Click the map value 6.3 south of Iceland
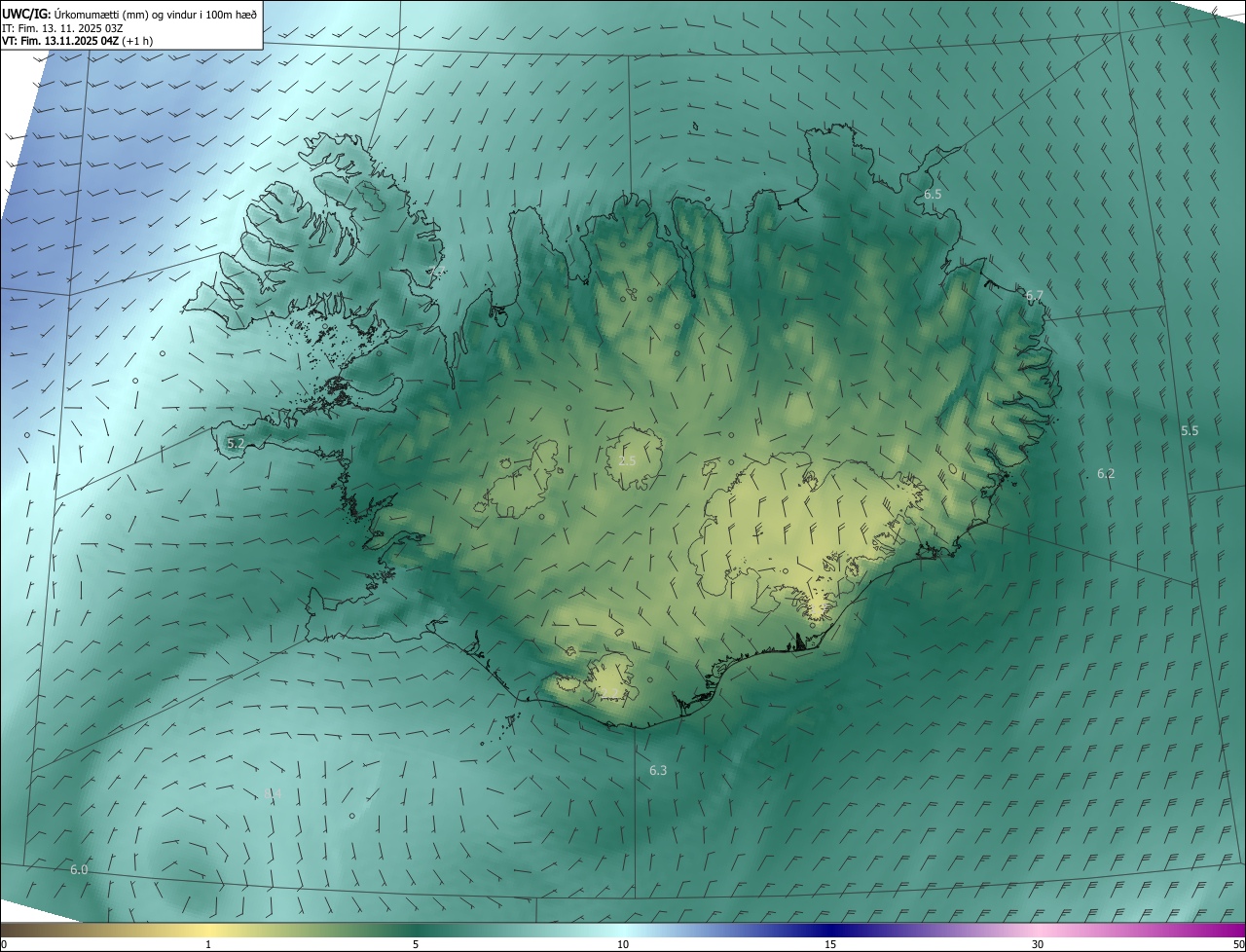This screenshot has height=952, width=1246. [658, 770]
